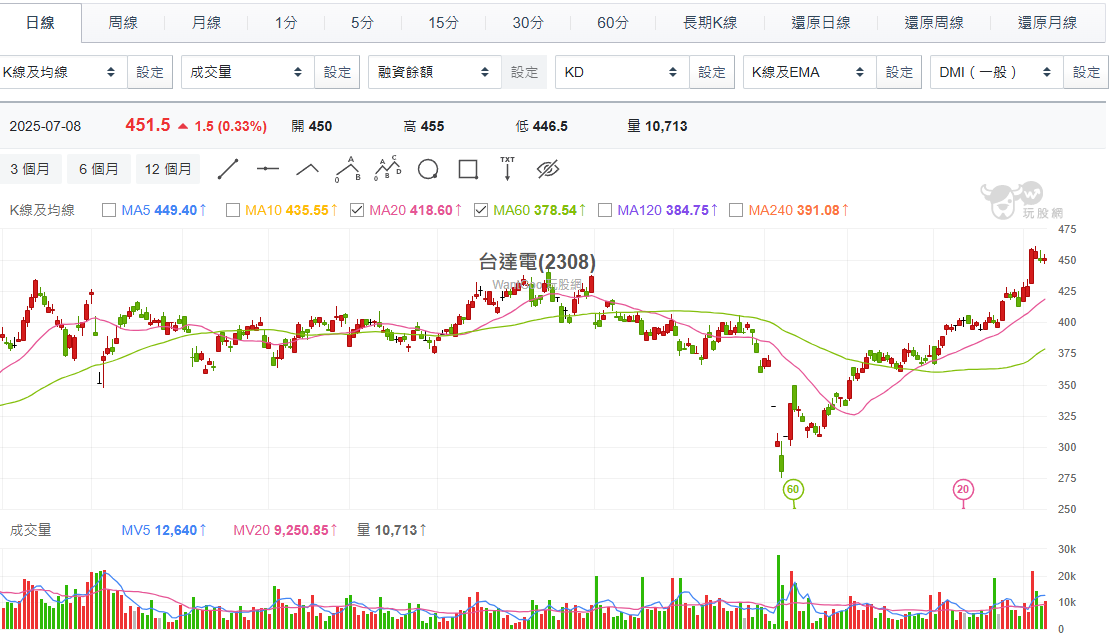
Task: Open the K線及均線 dropdown
Action: [x=62, y=72]
